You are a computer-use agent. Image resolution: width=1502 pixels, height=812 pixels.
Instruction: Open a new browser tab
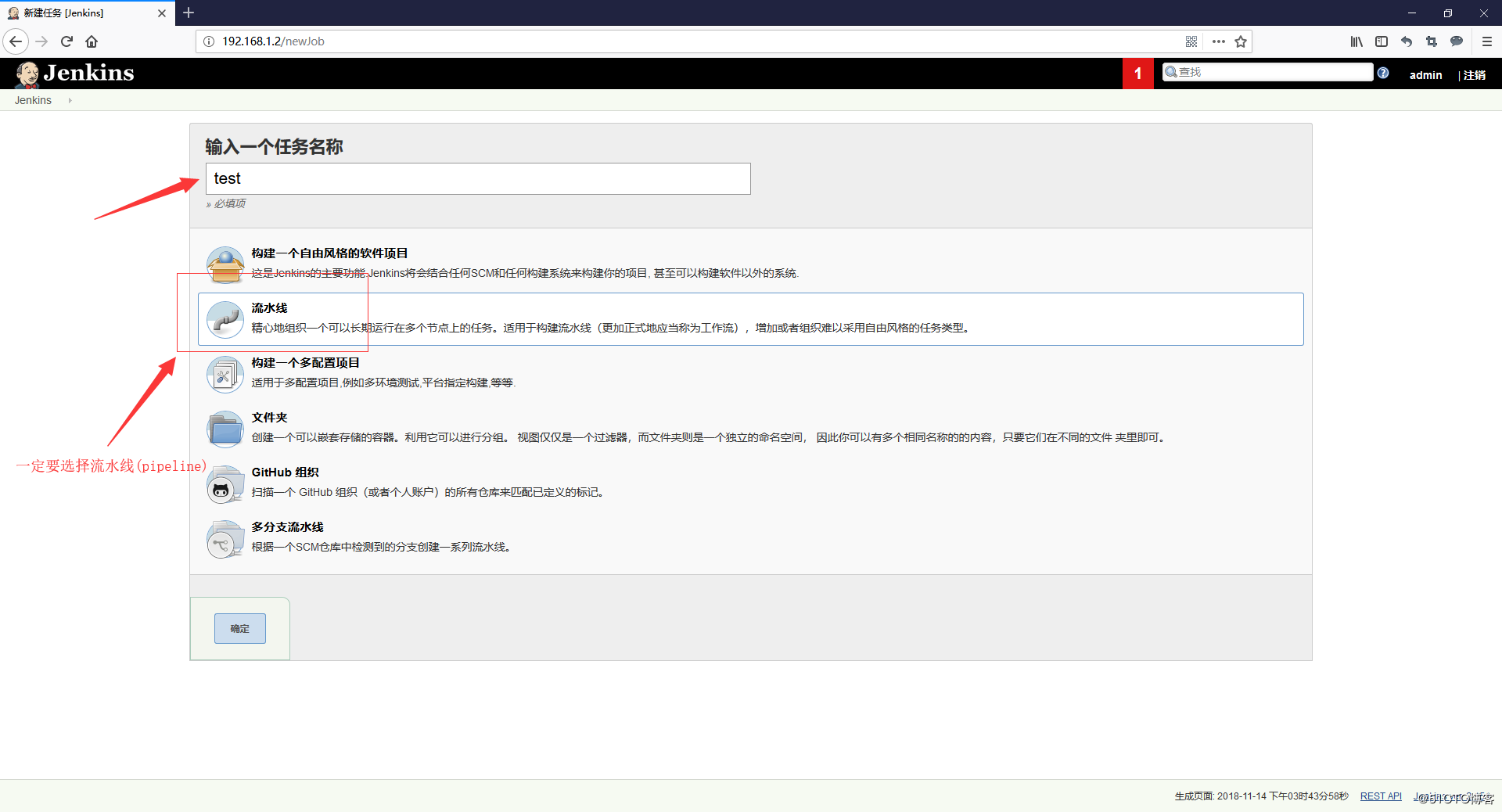(189, 13)
